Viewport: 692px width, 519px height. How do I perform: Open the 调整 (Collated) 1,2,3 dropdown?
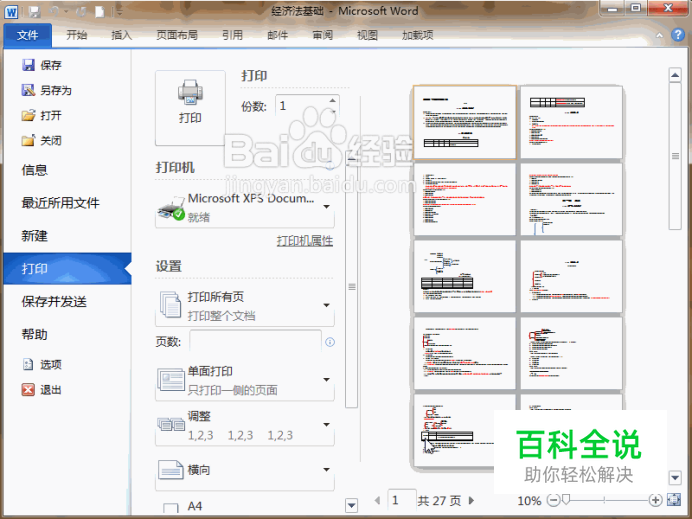(x=244, y=426)
